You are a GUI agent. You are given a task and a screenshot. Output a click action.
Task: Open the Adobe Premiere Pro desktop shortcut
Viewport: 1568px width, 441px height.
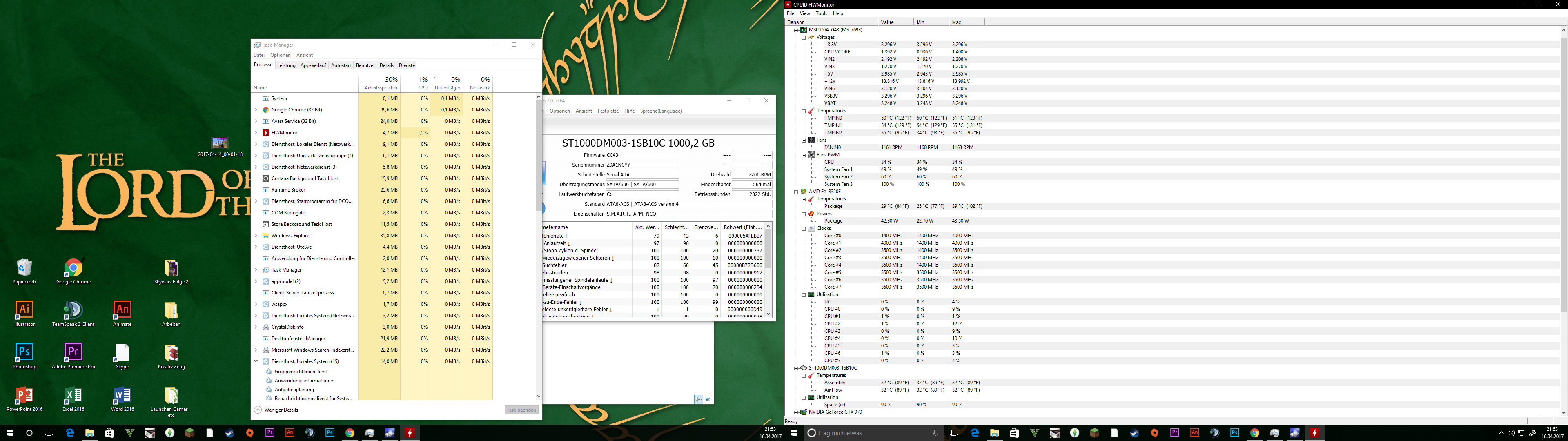[73, 352]
